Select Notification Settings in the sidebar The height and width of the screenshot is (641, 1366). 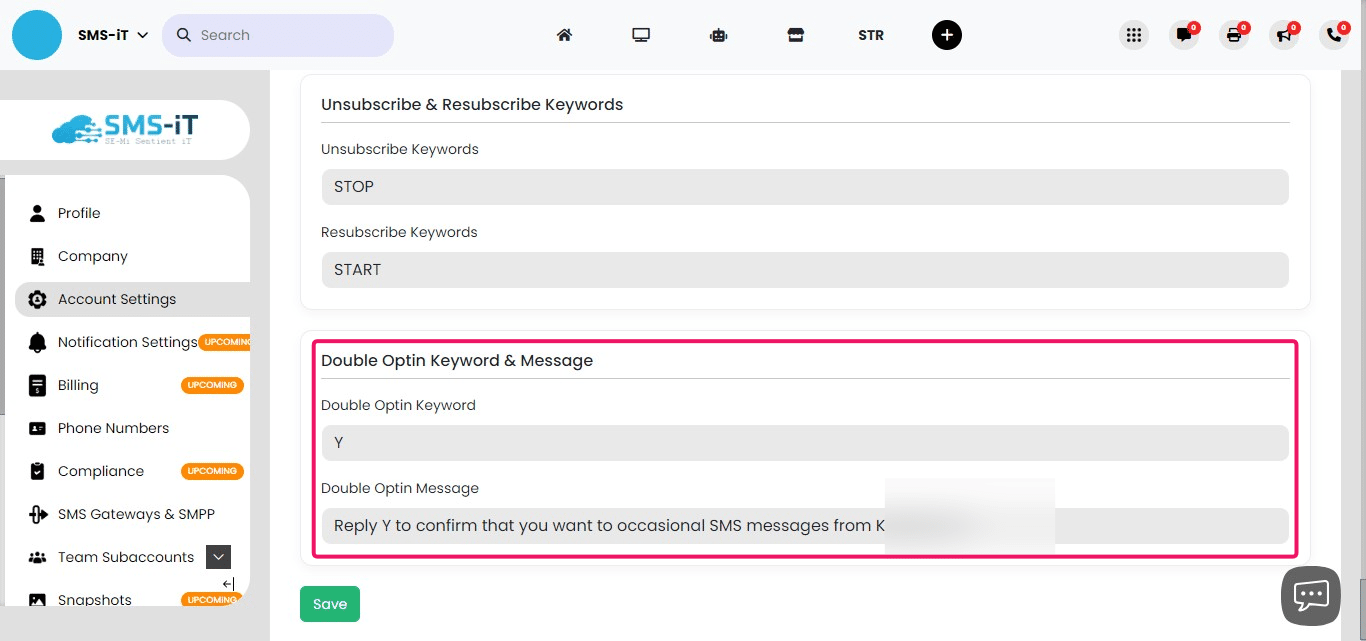point(127,342)
